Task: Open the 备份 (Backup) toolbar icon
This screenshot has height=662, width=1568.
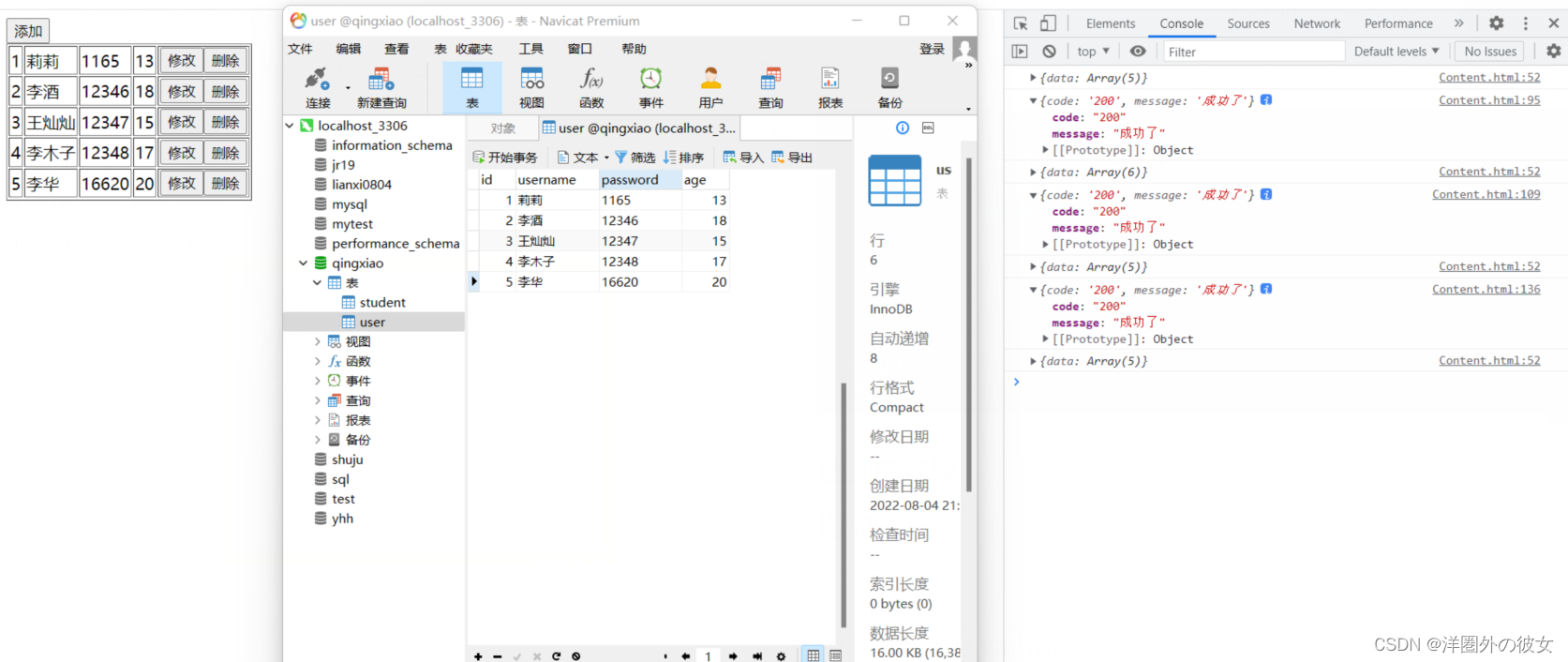Action: [890, 88]
